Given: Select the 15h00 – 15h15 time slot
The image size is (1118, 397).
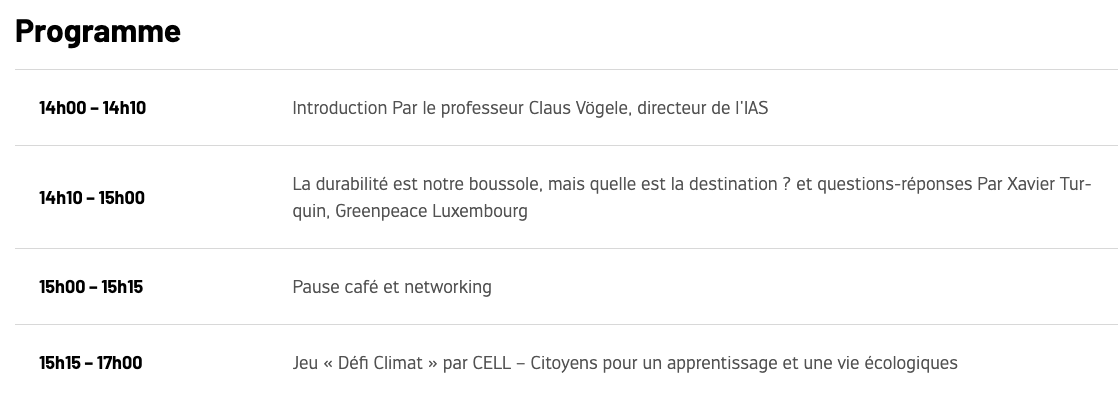Looking at the screenshot, I should click(x=91, y=287).
